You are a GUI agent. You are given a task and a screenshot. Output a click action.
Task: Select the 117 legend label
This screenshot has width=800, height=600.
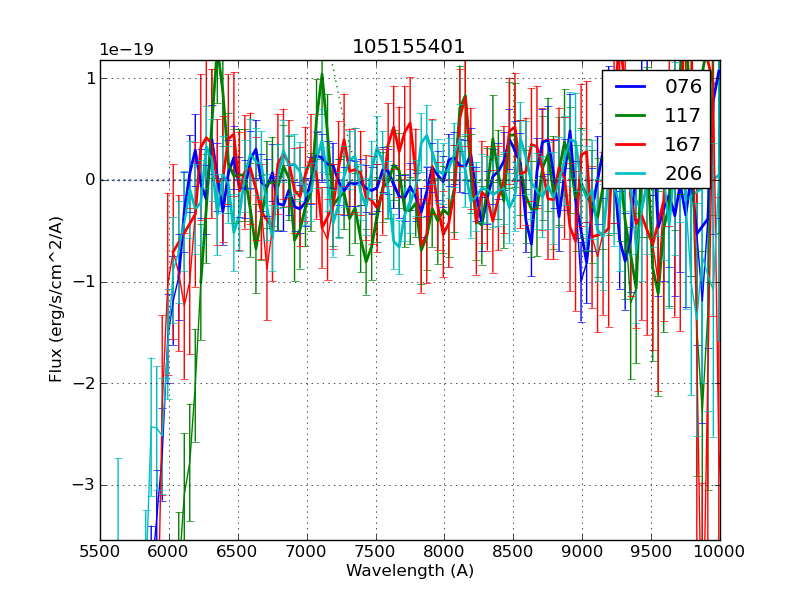point(683,115)
